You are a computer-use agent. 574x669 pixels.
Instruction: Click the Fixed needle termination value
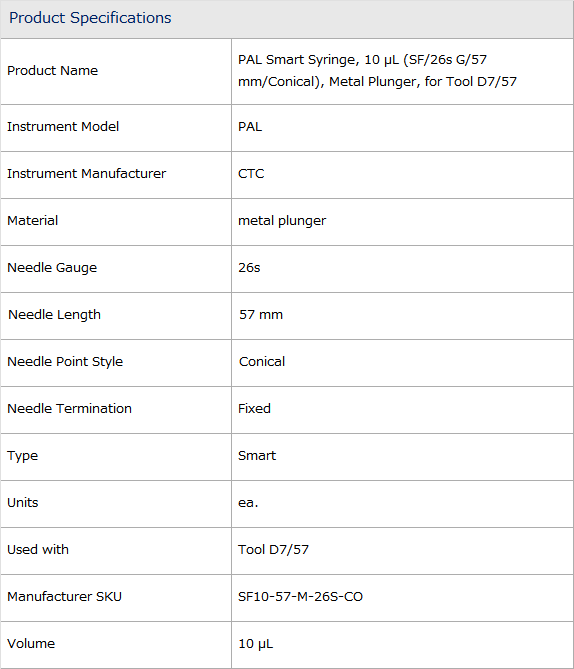[x=254, y=408]
